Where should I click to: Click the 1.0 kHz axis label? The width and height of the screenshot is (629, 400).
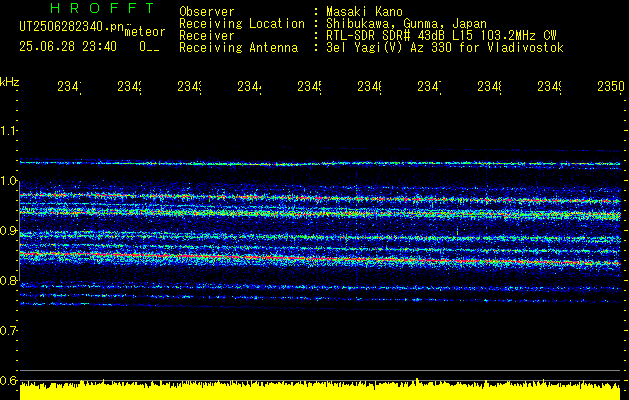tap(8, 181)
